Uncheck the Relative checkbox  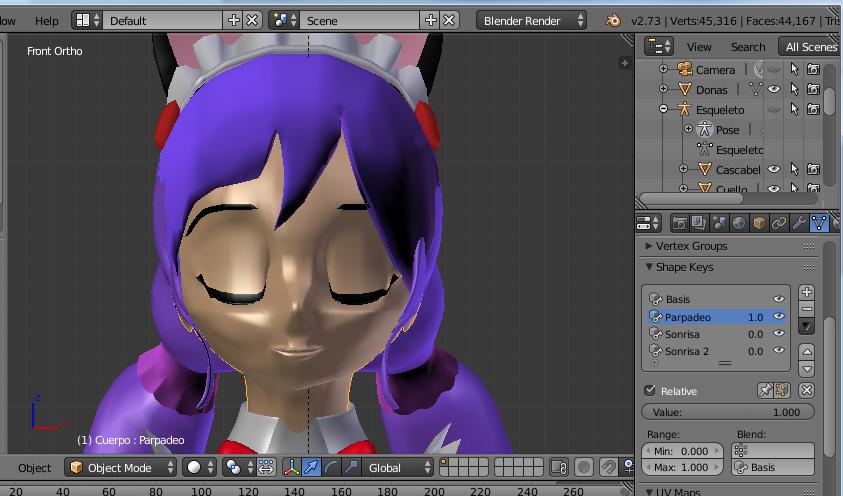click(649, 390)
